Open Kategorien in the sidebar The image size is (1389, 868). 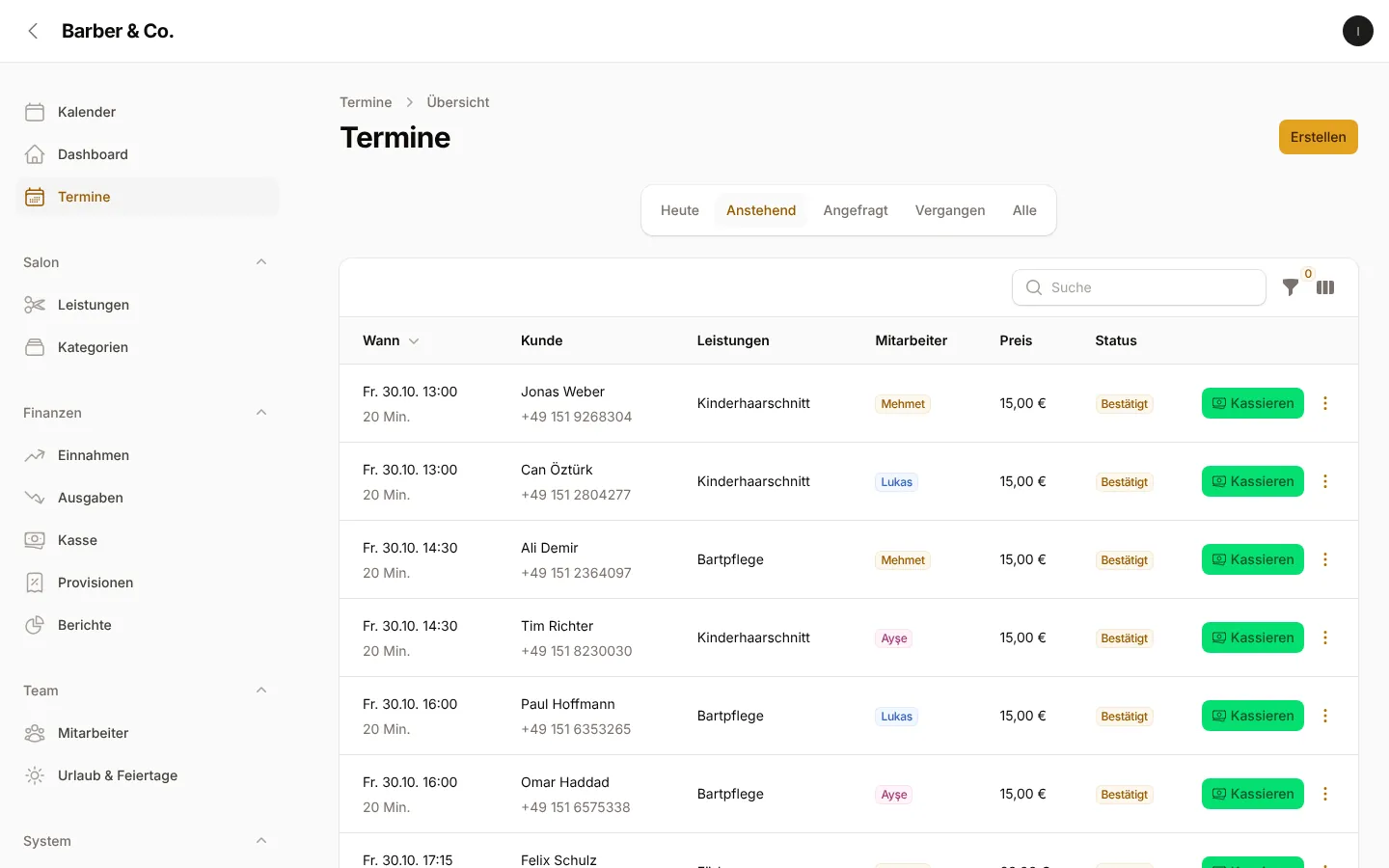point(148,347)
